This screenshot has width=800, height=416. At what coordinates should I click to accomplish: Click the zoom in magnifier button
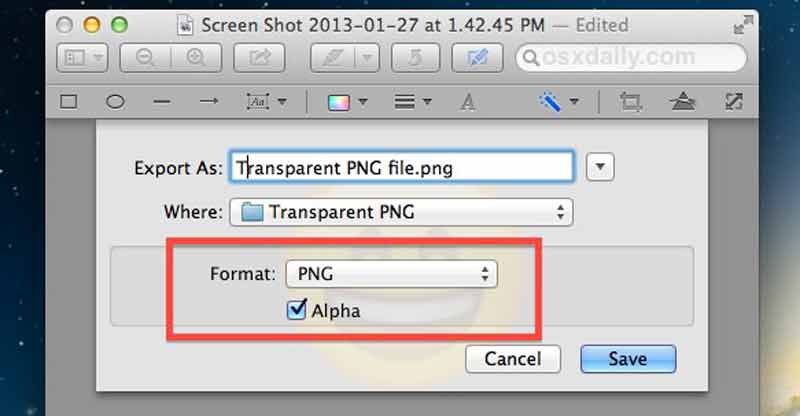click(195, 59)
